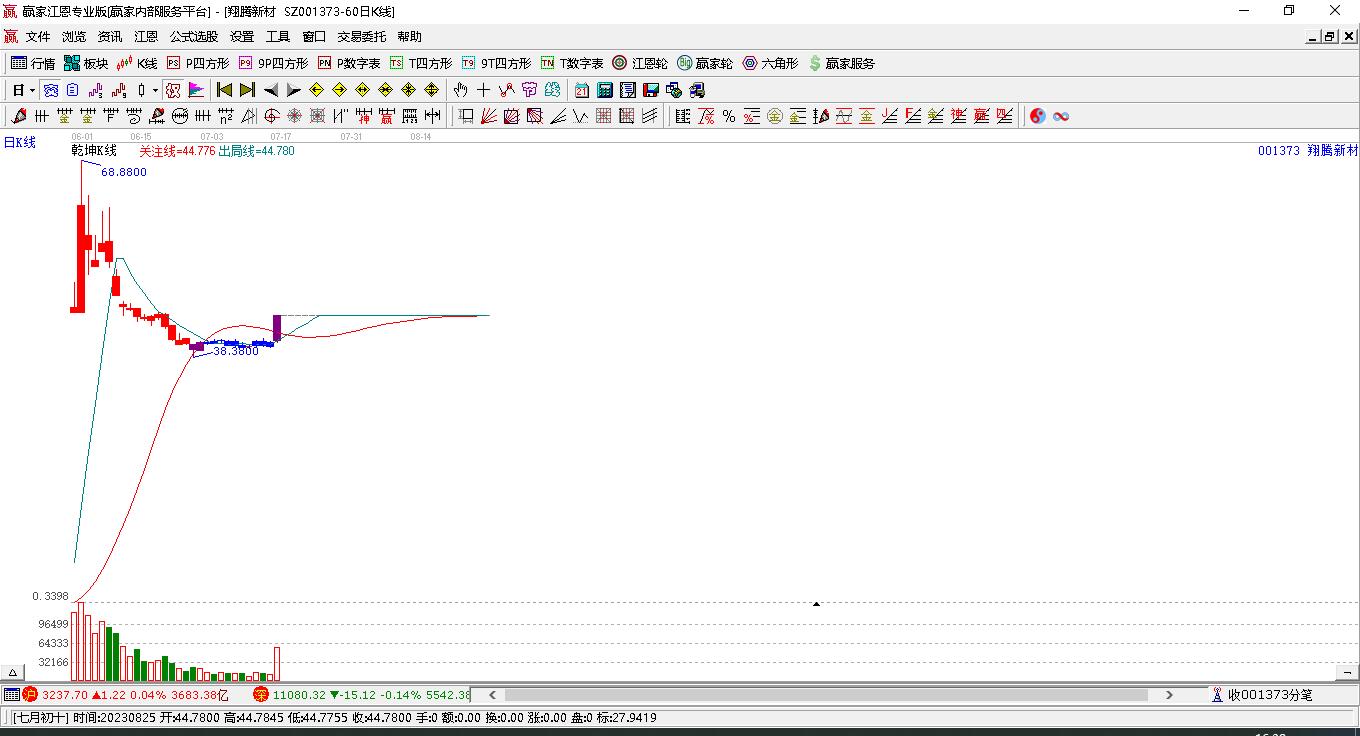Select the red compass star tool
Screen dimensions: 1360x736
(x=294, y=116)
